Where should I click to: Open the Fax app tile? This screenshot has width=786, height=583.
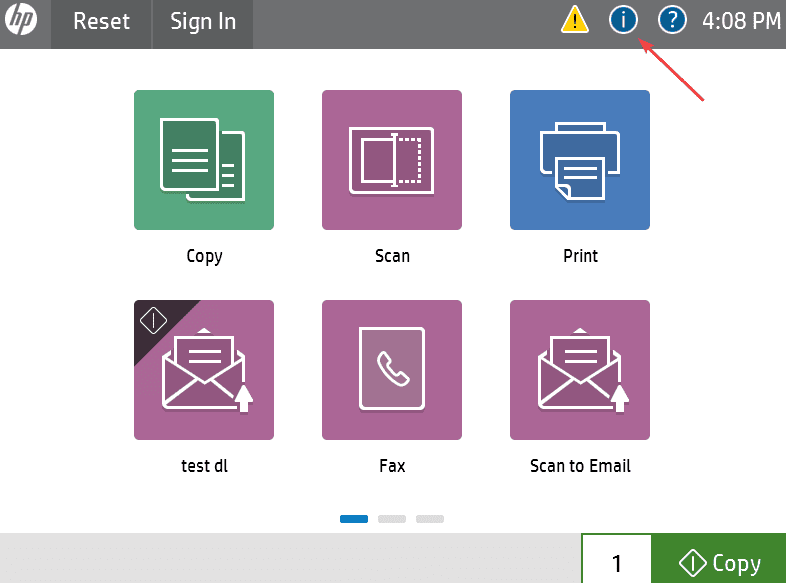392,370
